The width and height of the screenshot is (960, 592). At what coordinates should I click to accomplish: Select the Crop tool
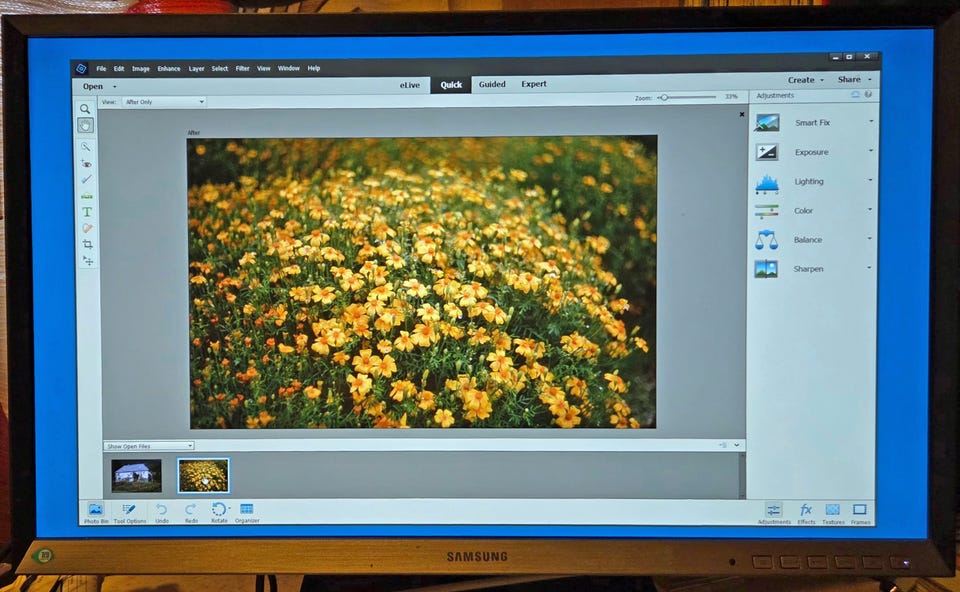(x=88, y=244)
